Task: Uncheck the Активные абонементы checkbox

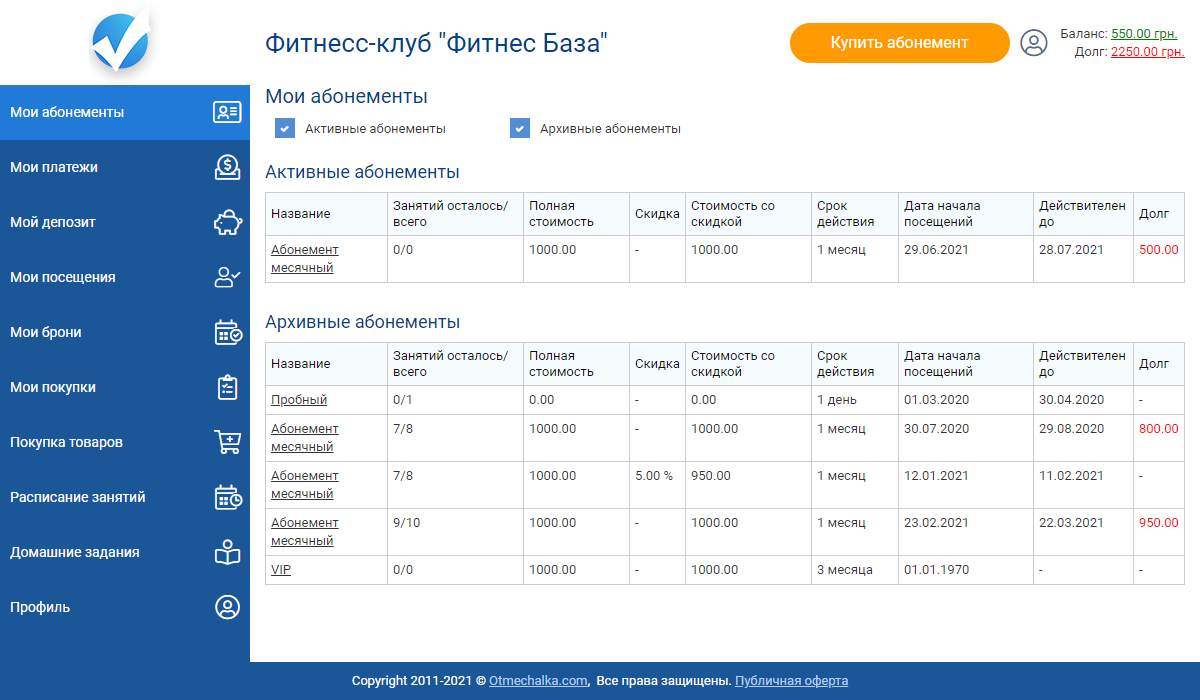Action: pos(285,129)
